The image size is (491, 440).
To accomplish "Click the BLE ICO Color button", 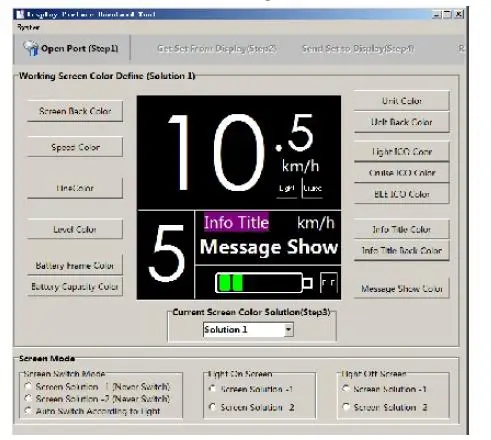I will pos(402,194).
